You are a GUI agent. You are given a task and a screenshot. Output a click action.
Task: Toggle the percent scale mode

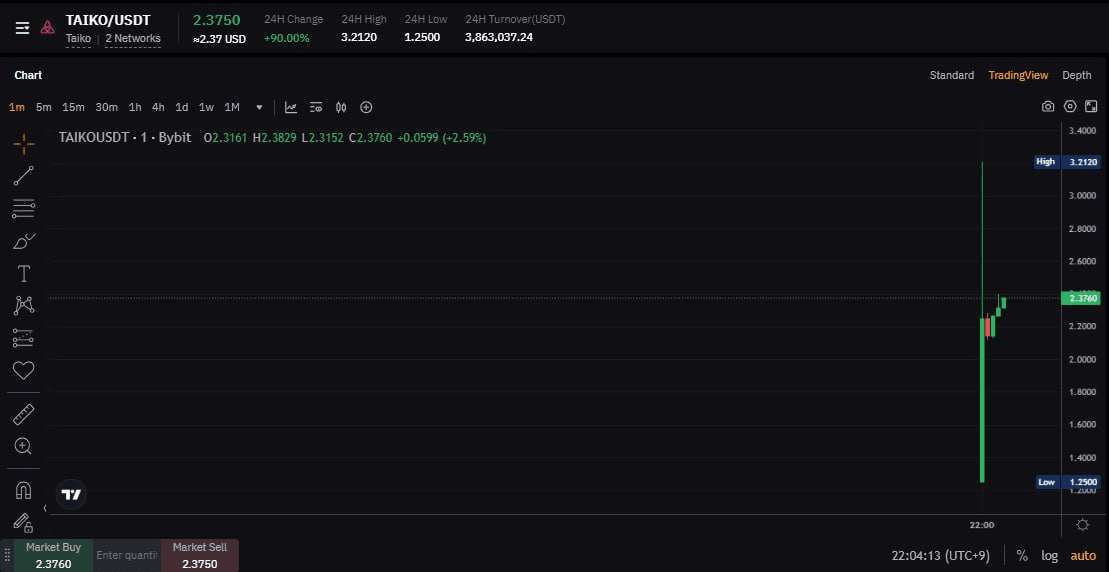[1022, 556]
